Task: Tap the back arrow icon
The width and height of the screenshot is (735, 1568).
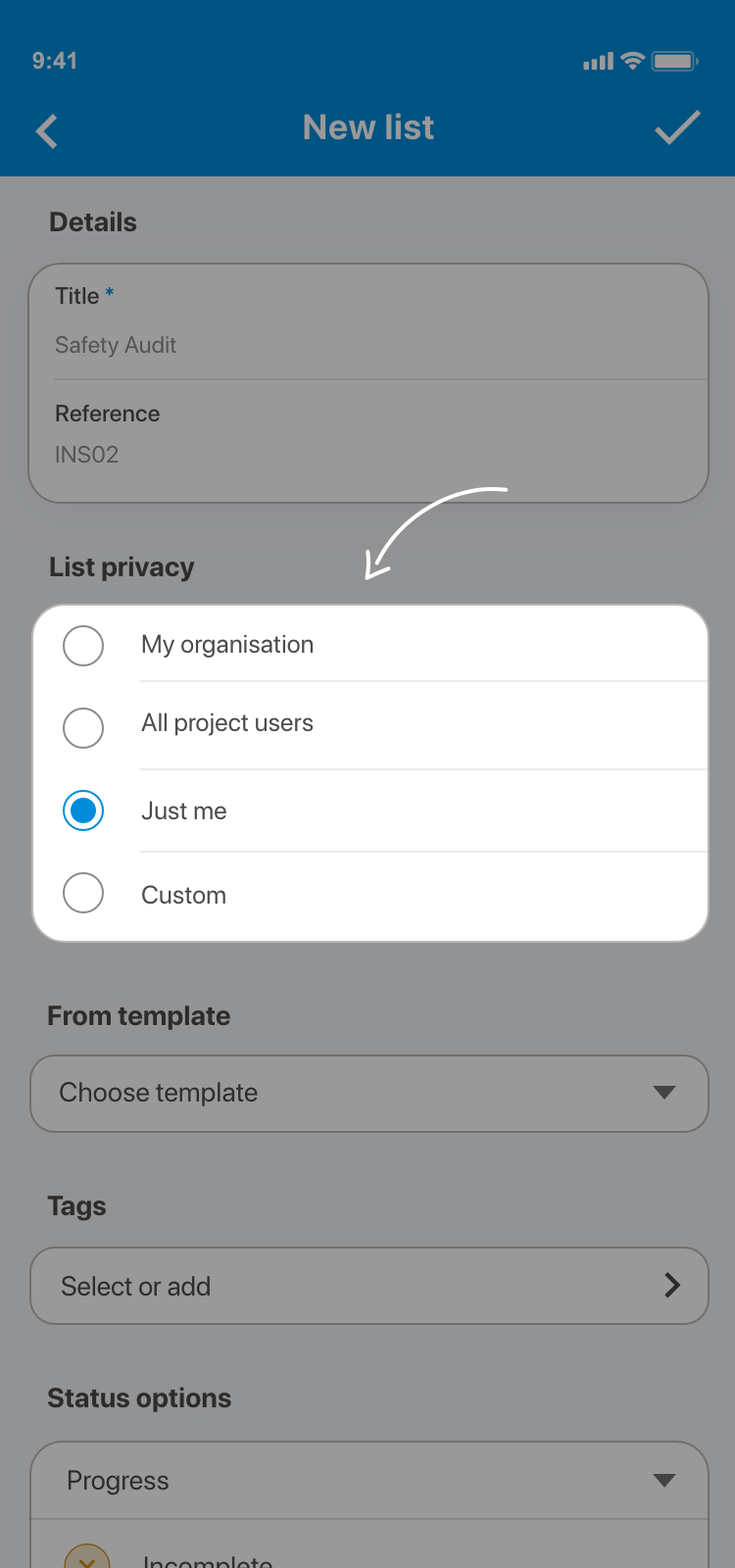Action: point(47,131)
